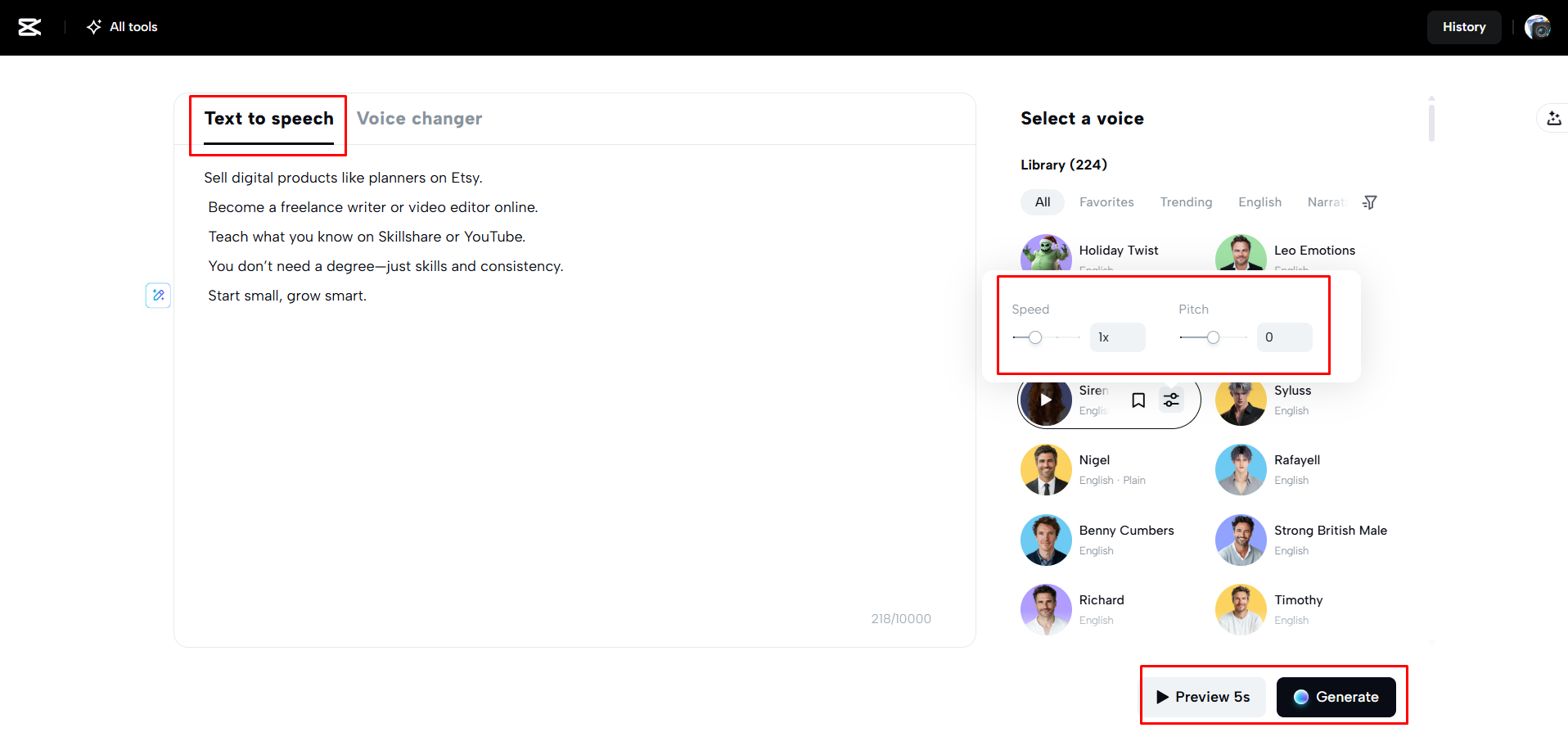The width and height of the screenshot is (1568, 746).
Task: Open the voice filter options icon
Action: pos(1370,201)
